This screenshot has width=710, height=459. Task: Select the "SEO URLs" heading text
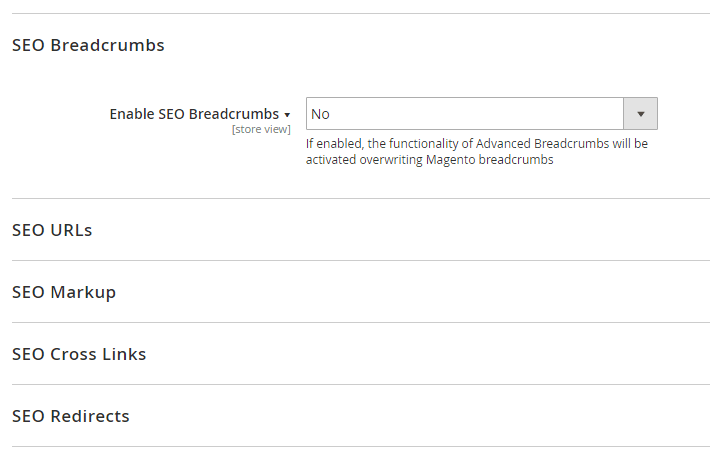tap(52, 230)
